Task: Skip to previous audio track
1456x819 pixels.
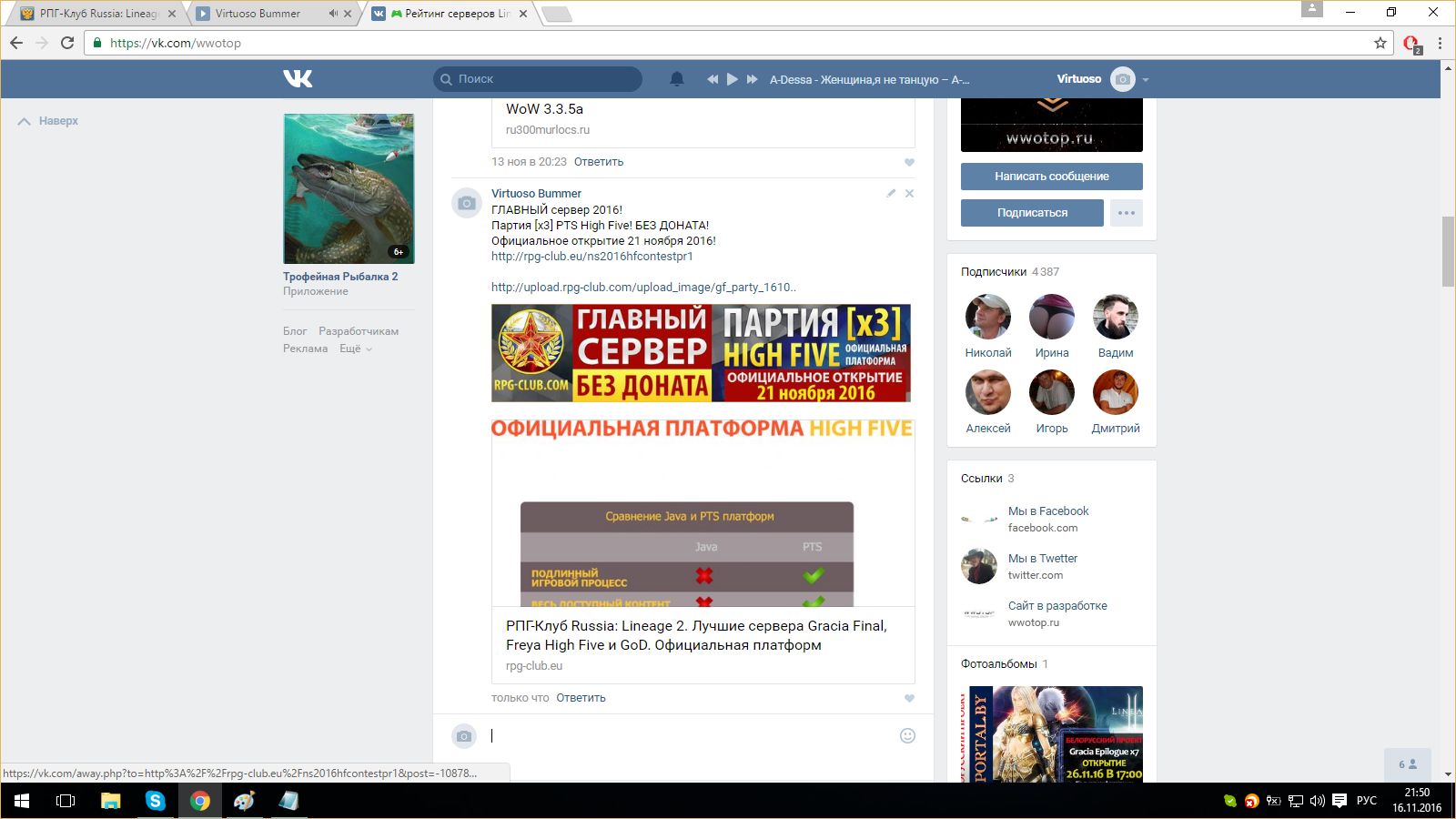Action: [713, 79]
